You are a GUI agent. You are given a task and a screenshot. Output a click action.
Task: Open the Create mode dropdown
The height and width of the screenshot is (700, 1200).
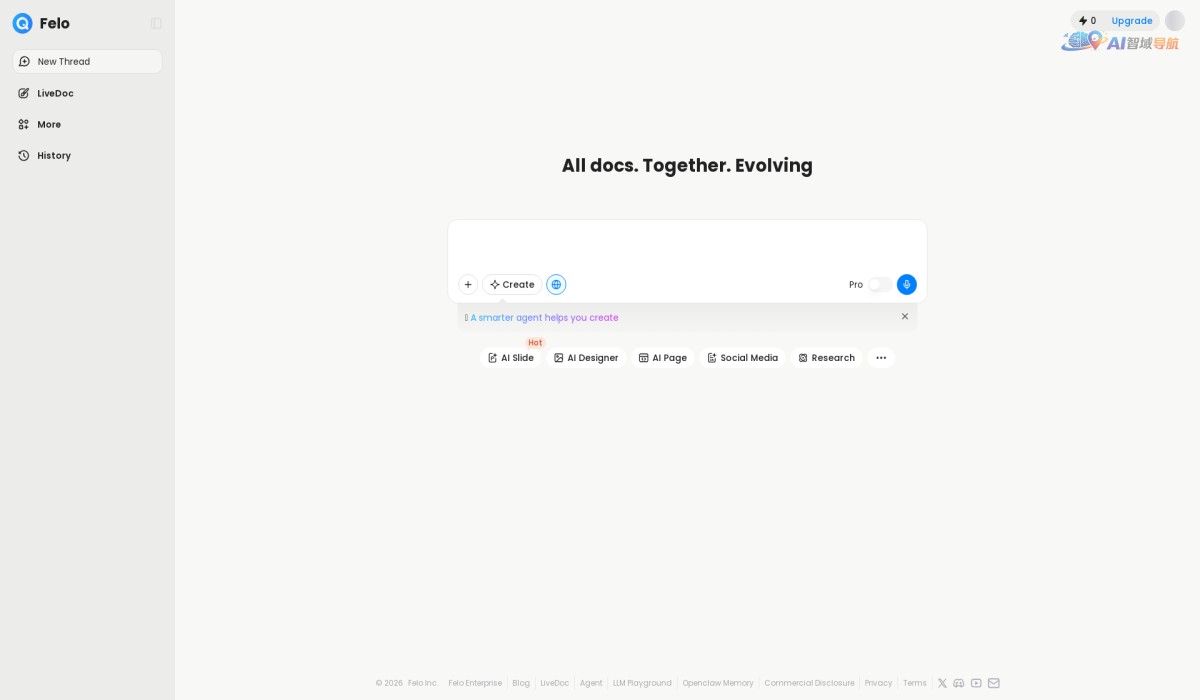pos(512,285)
